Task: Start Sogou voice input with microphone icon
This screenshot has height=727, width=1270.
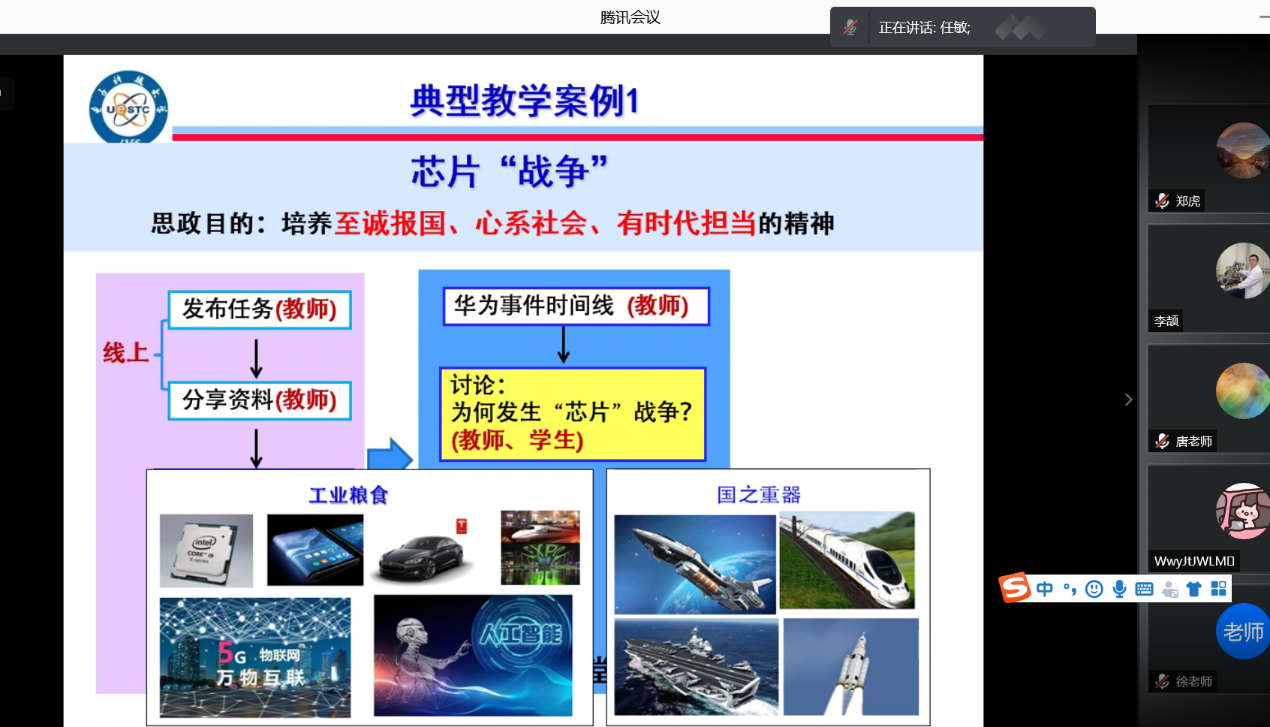Action: [1120, 589]
